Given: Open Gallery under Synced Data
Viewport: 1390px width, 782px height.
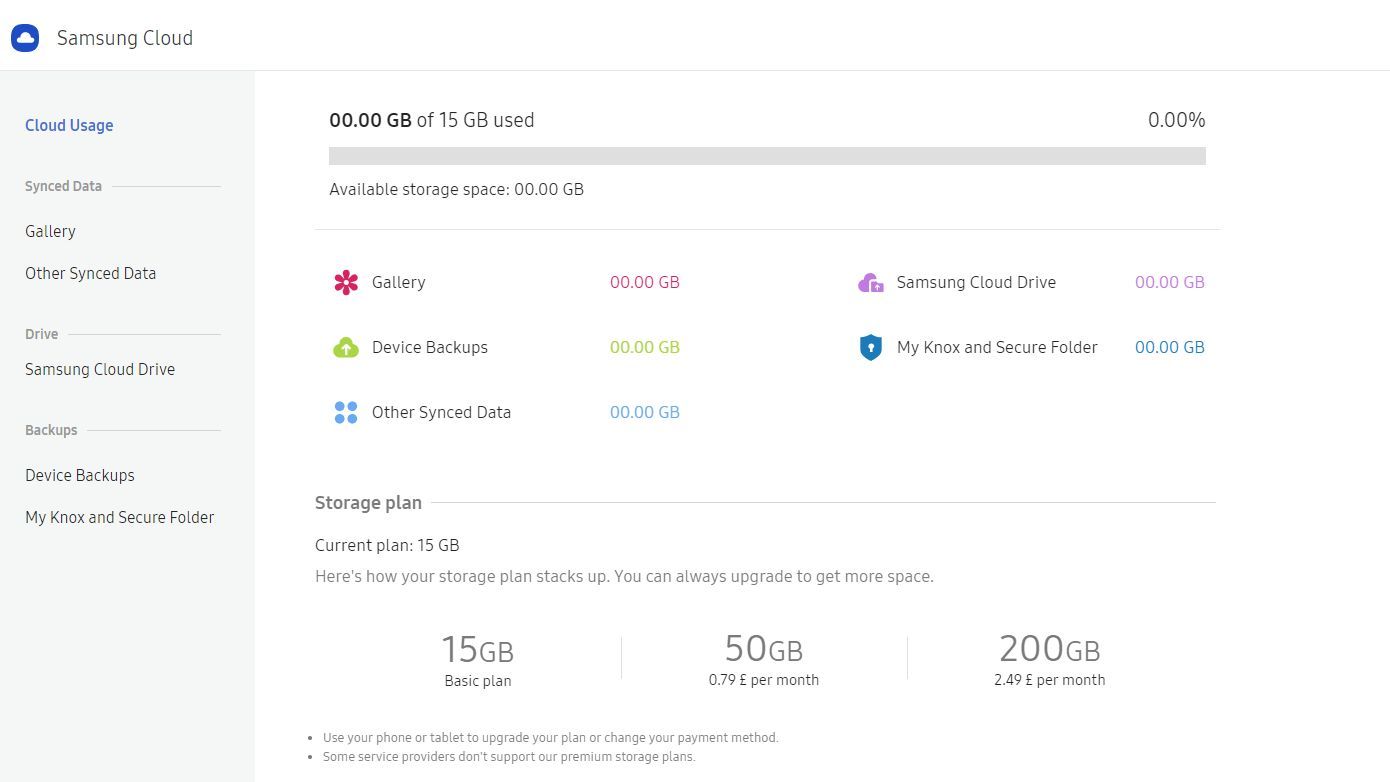Looking at the screenshot, I should (50, 231).
